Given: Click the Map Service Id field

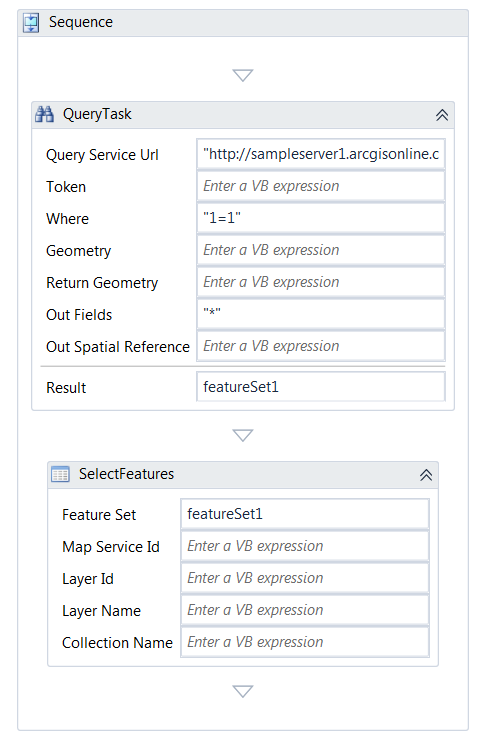Looking at the screenshot, I should pyautogui.click(x=305, y=546).
